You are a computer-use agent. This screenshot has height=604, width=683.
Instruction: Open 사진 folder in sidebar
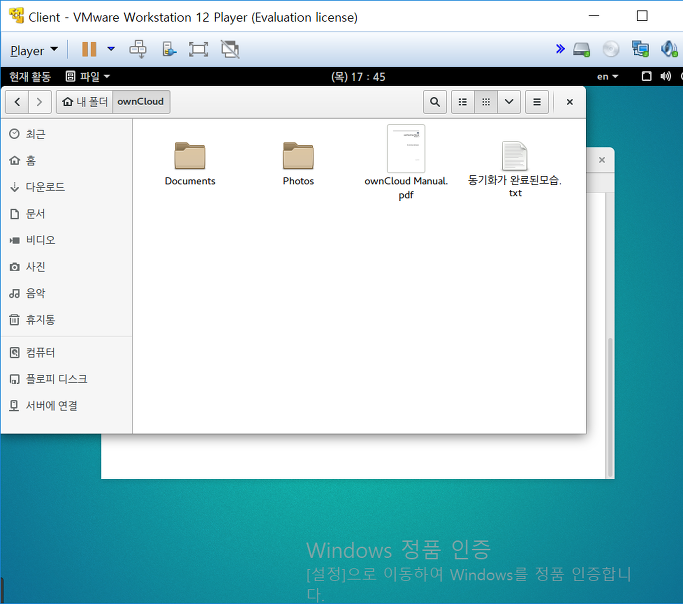pyautogui.click(x=66, y=267)
